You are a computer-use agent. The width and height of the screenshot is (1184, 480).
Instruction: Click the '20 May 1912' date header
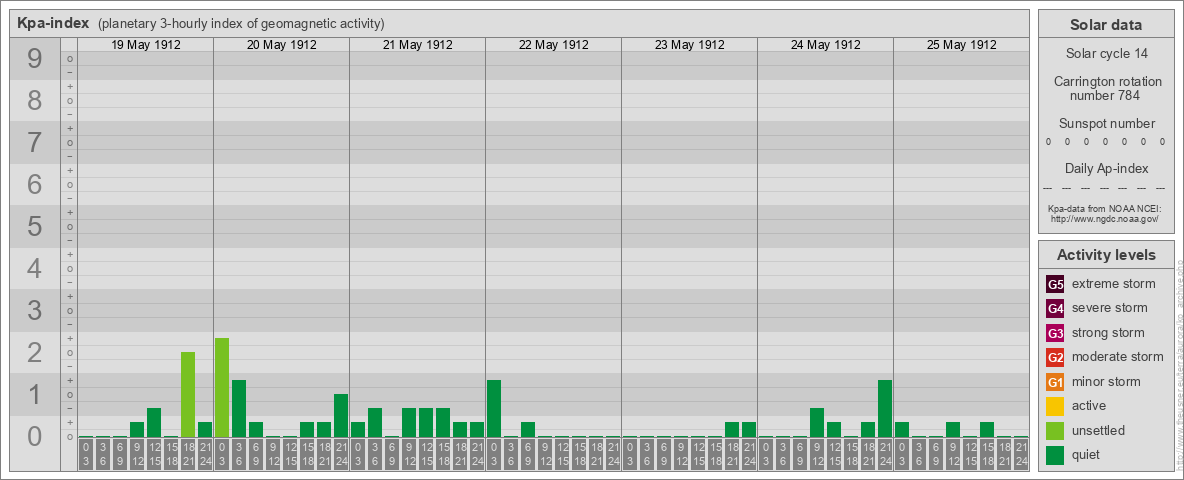coord(282,45)
